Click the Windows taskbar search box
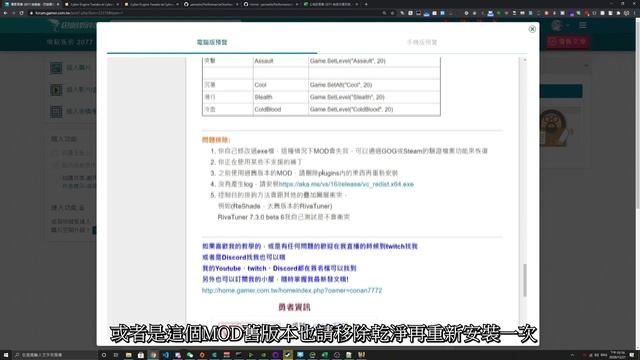The image size is (640, 360). tap(55, 355)
